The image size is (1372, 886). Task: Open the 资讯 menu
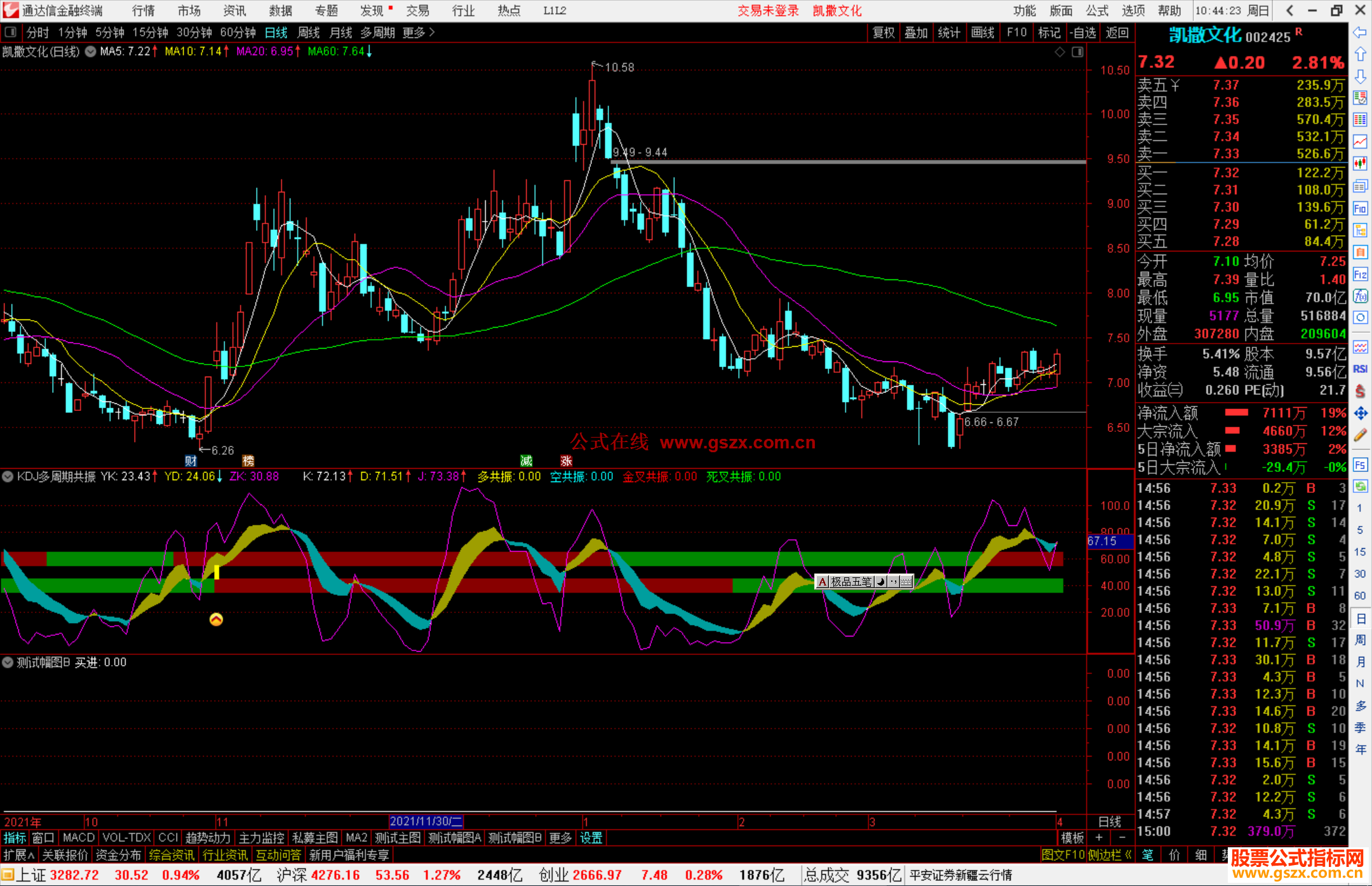(235, 11)
